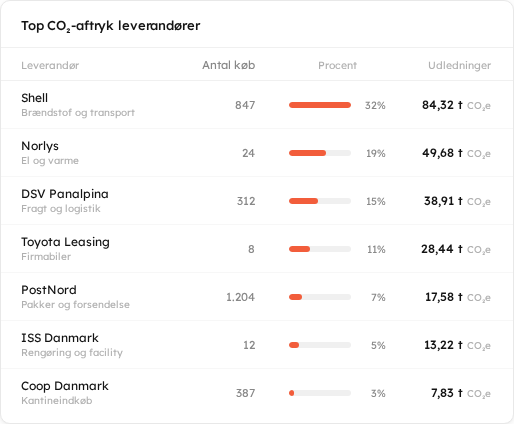The width and height of the screenshot is (514, 424).
Task: Click the Top CO₂-aftryk leverandører title
Action: 111,26
